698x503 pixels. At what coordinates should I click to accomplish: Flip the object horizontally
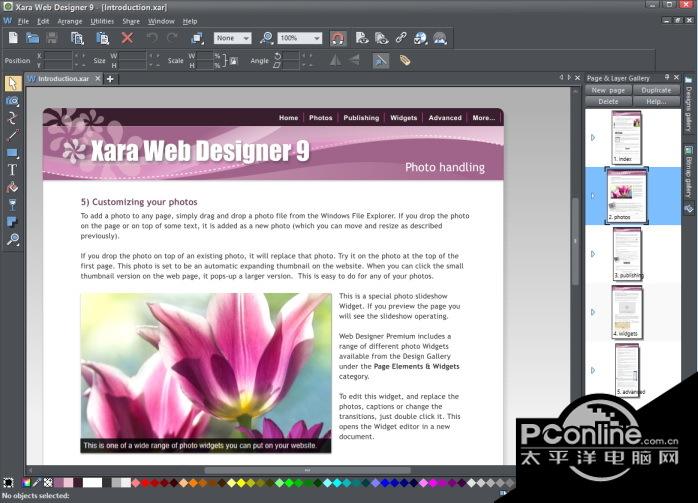(335, 61)
